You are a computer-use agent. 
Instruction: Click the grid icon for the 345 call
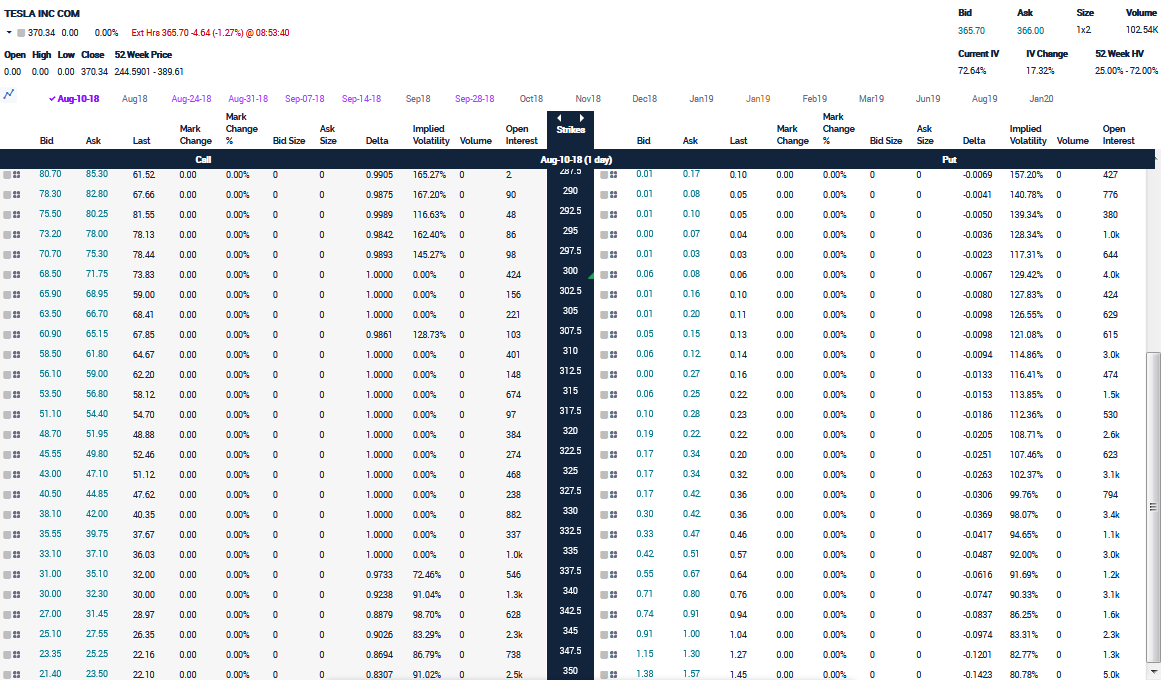coord(16,635)
